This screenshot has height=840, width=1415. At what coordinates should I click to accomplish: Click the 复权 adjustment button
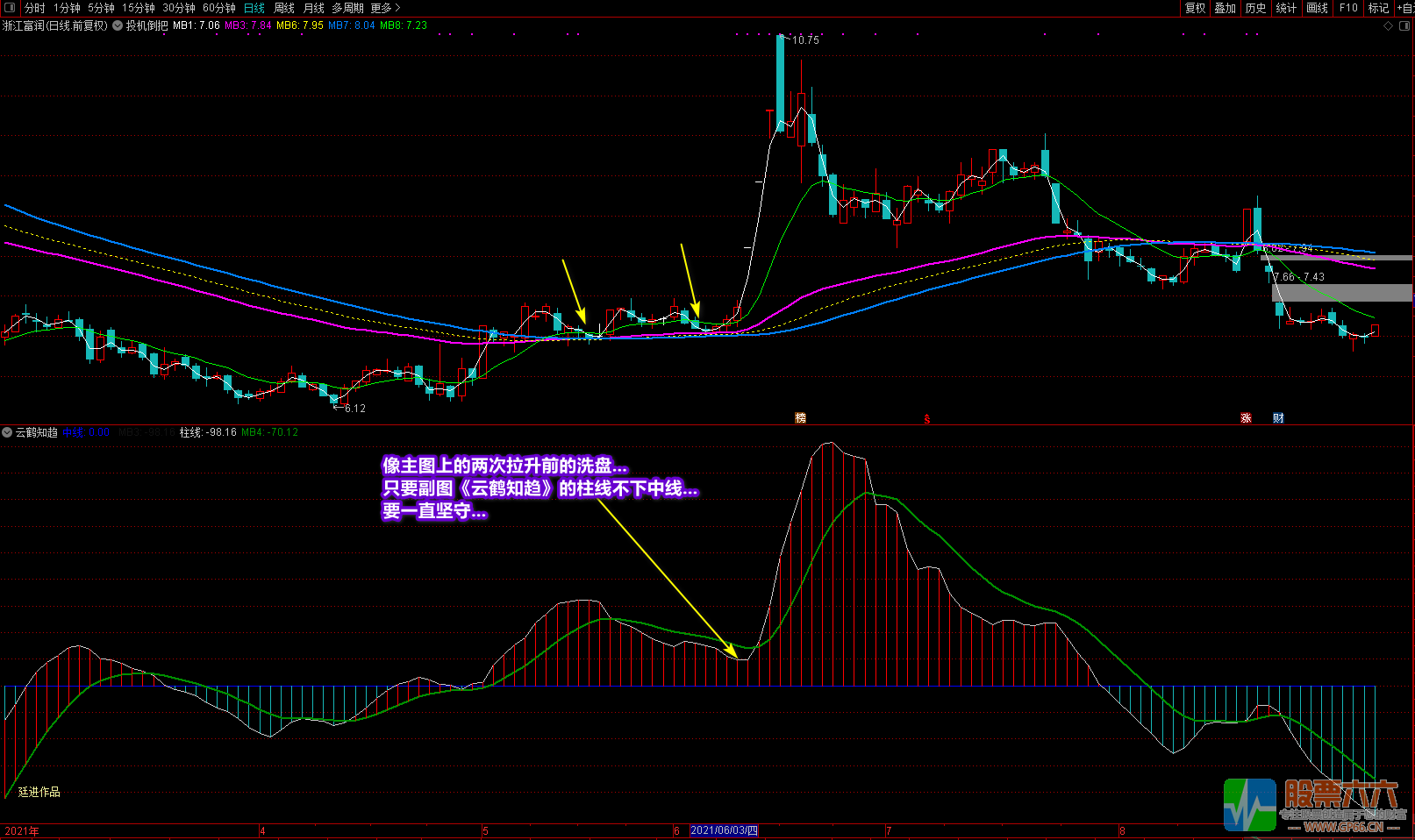[x=1195, y=8]
